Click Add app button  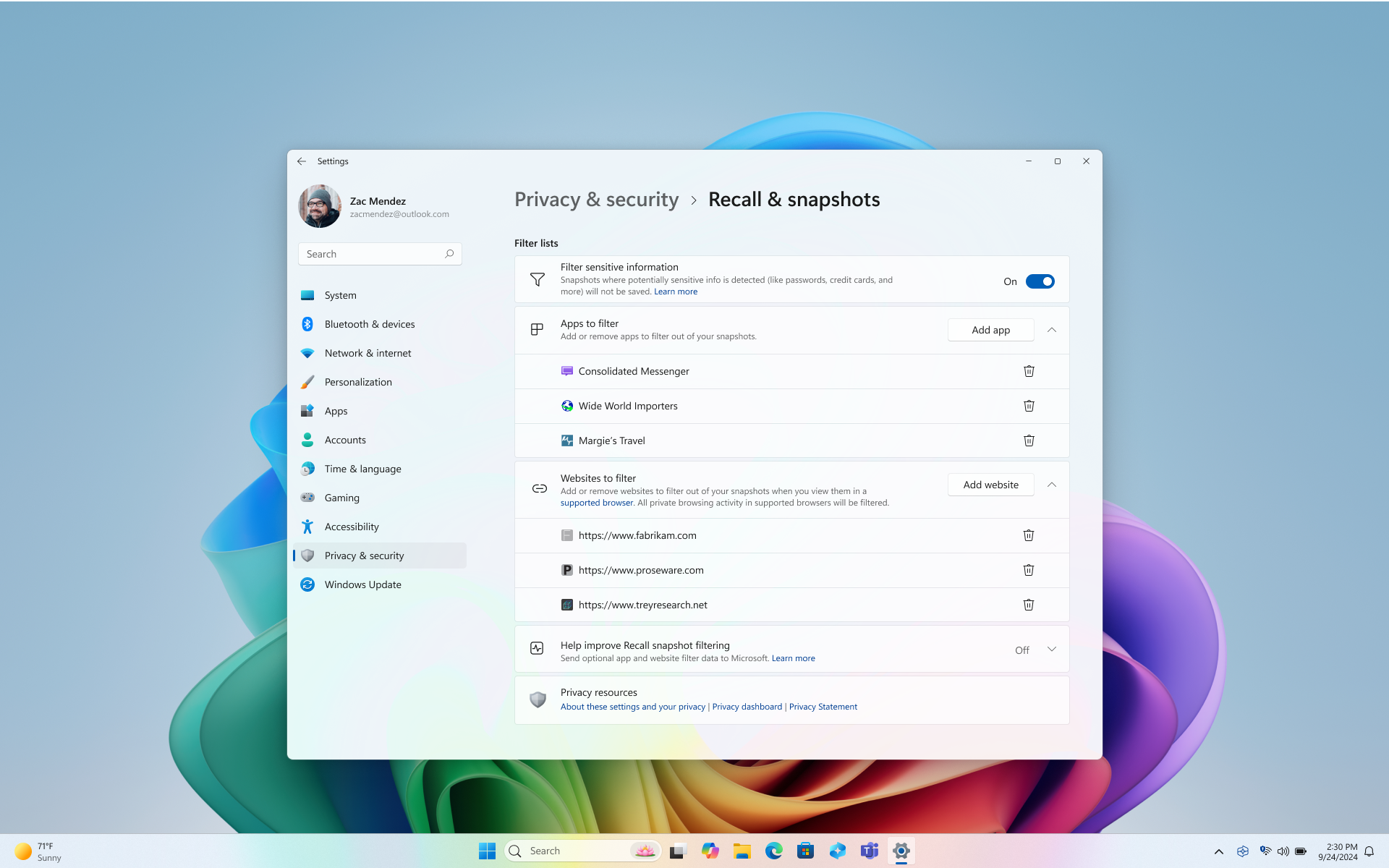coord(990,329)
